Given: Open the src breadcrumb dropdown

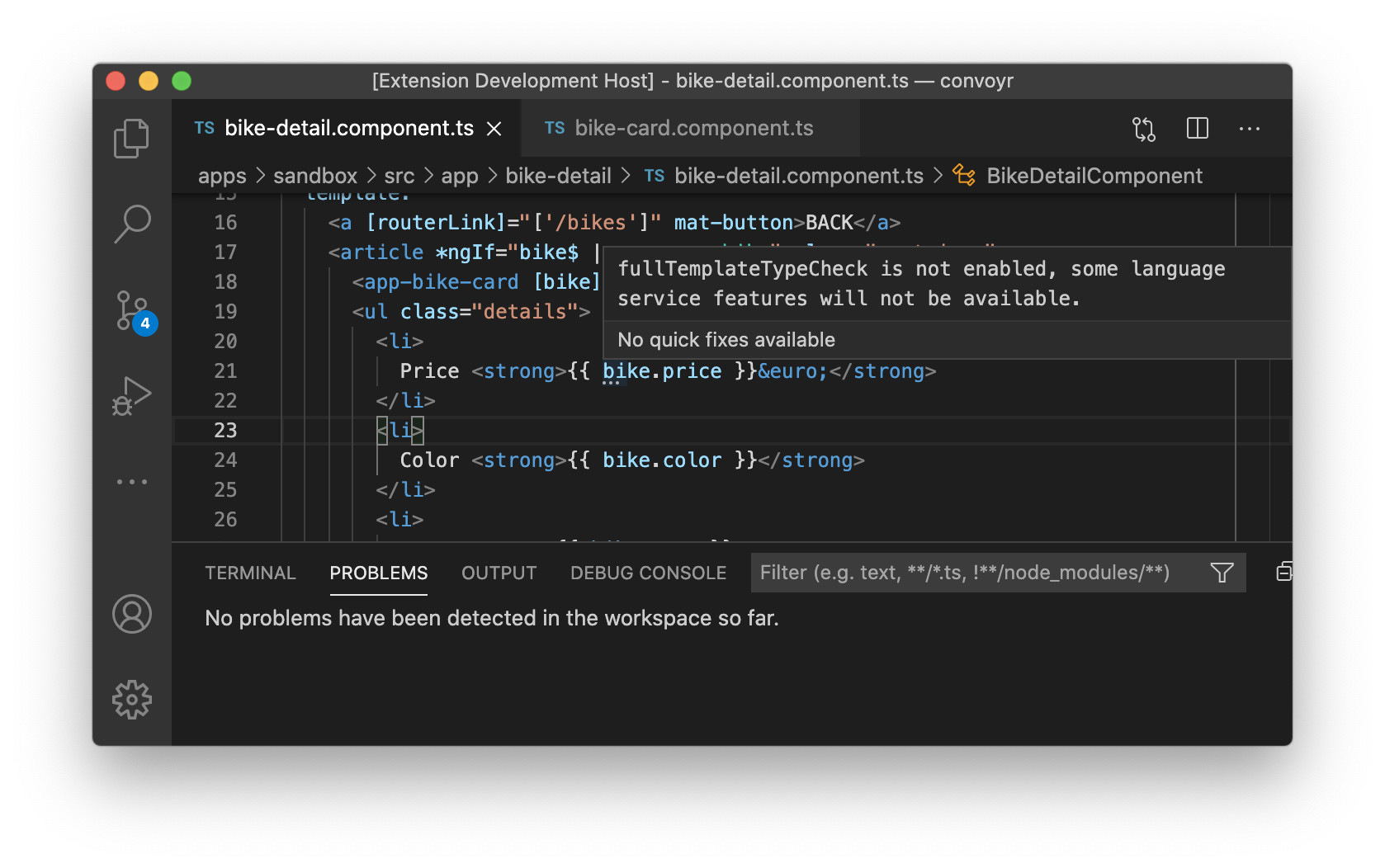Looking at the screenshot, I should pyautogui.click(x=399, y=175).
